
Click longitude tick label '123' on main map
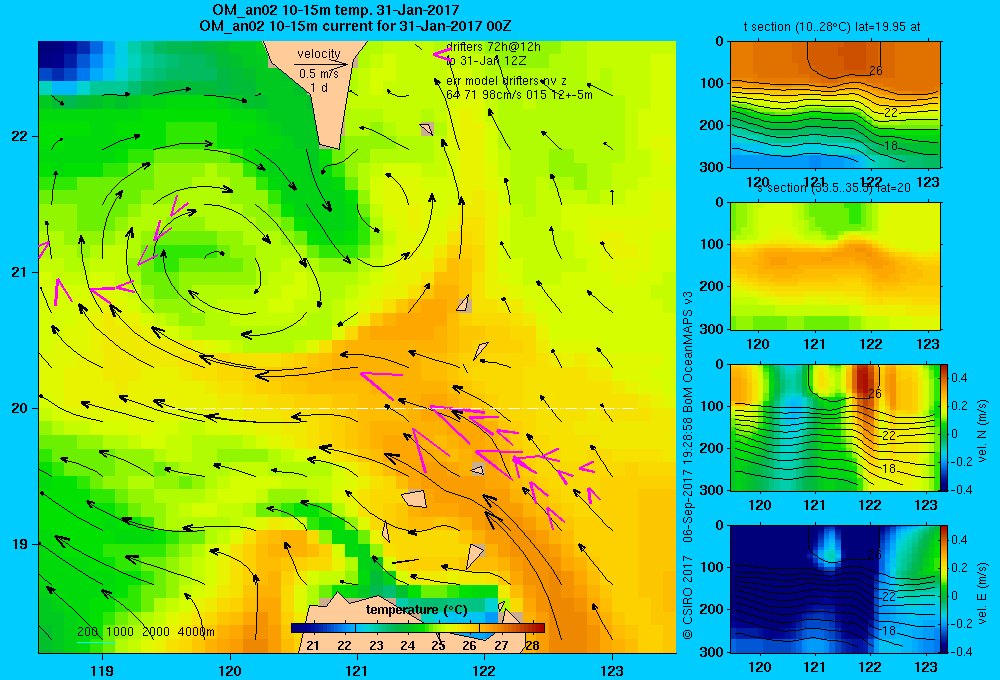[612, 670]
